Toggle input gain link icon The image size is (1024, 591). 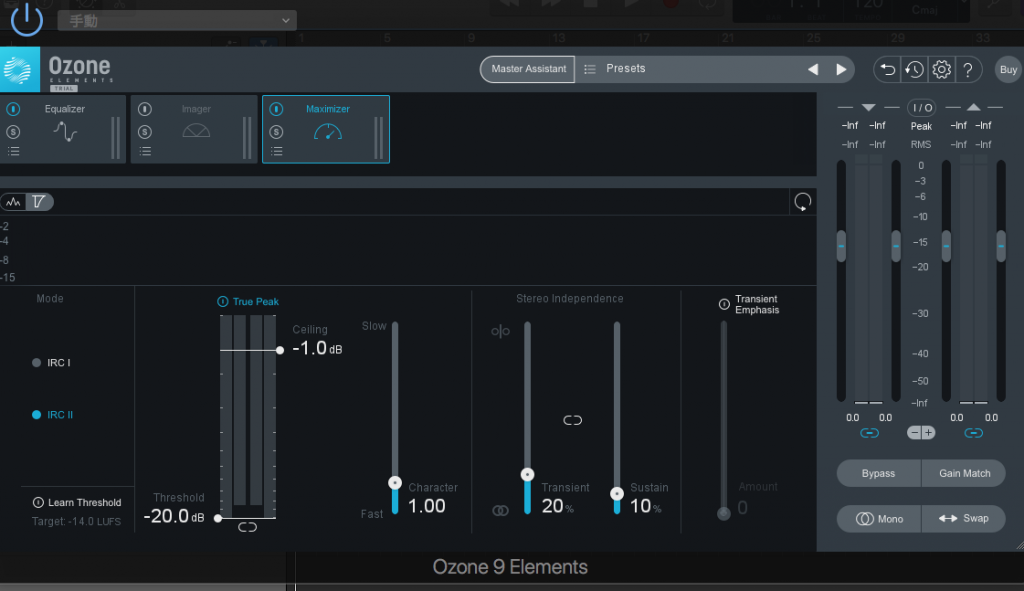(869, 433)
